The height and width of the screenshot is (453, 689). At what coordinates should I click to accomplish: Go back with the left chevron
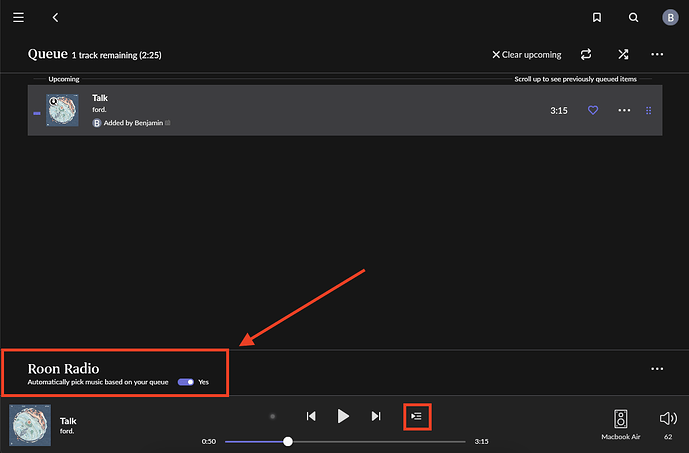coord(55,18)
